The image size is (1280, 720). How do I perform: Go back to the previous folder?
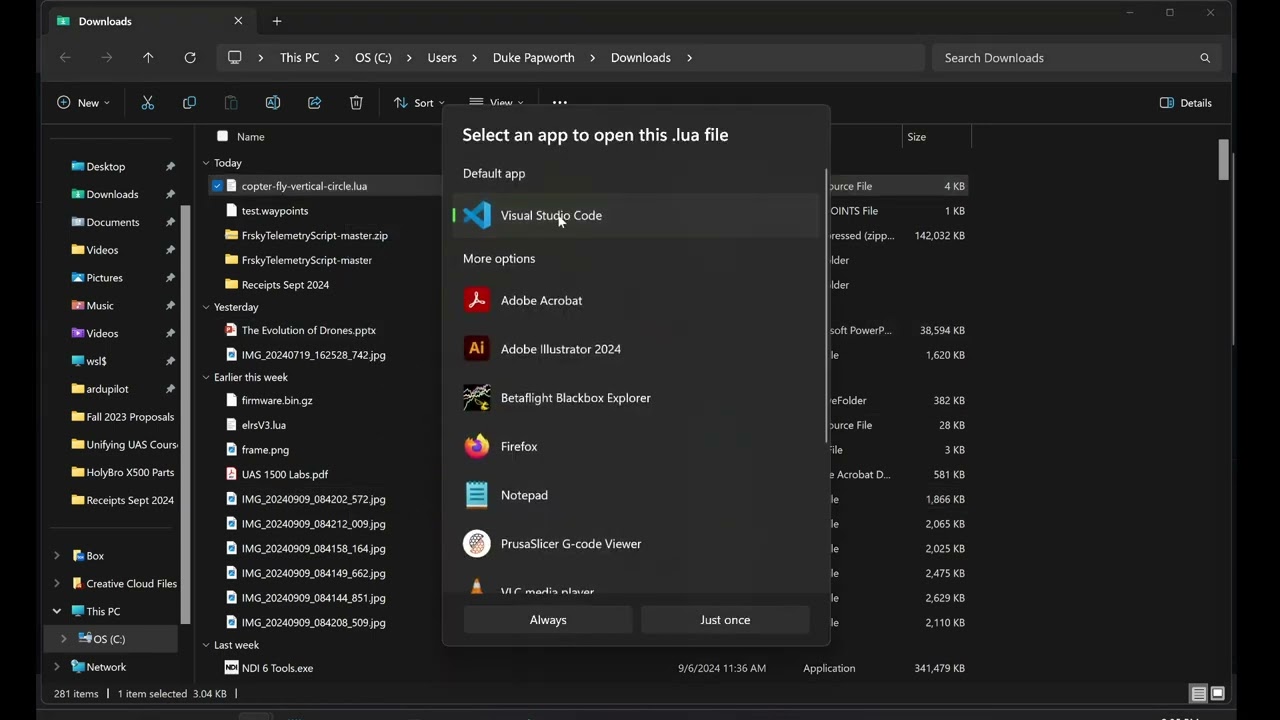pos(65,58)
